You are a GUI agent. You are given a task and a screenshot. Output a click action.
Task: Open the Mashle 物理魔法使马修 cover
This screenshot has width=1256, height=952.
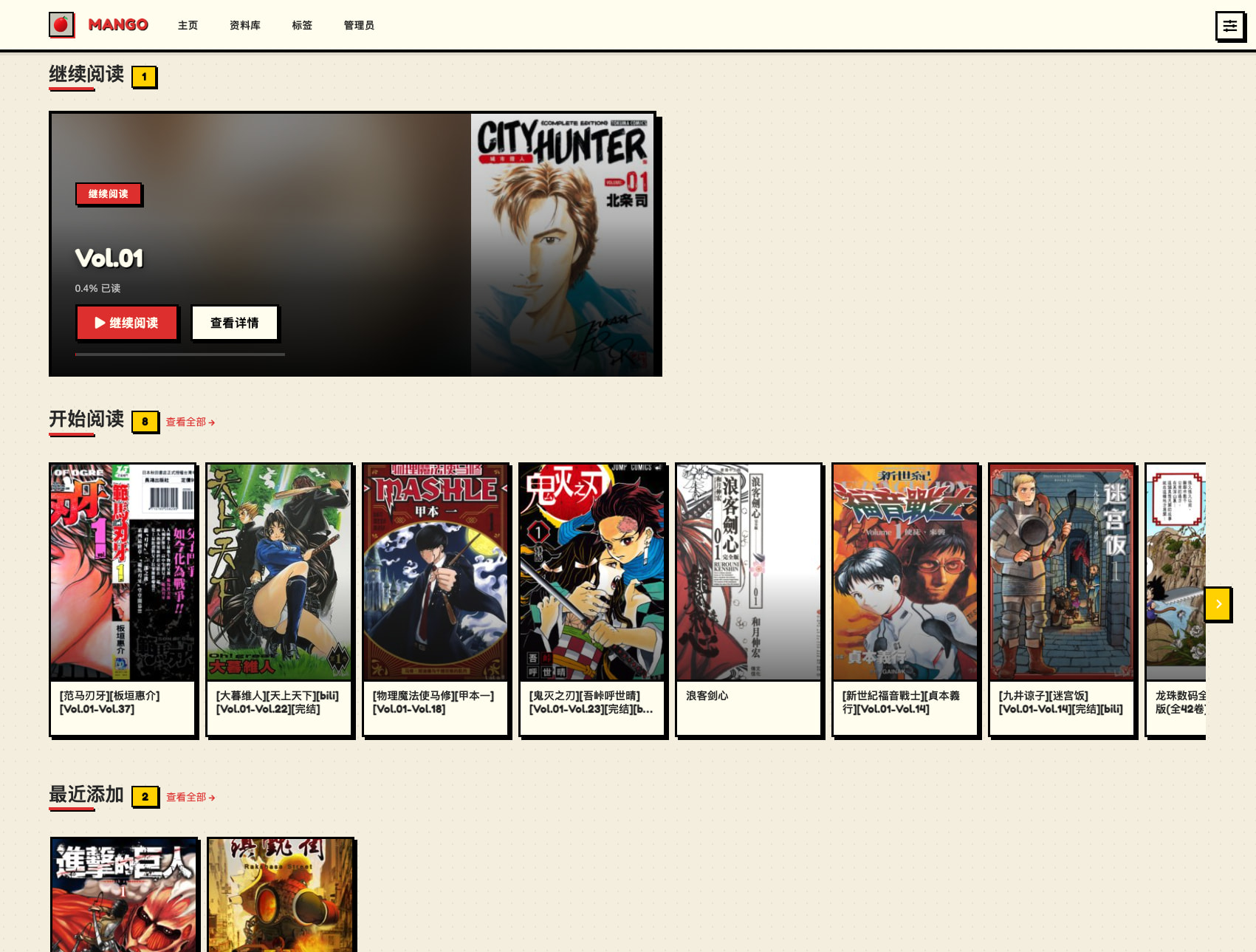pos(436,572)
